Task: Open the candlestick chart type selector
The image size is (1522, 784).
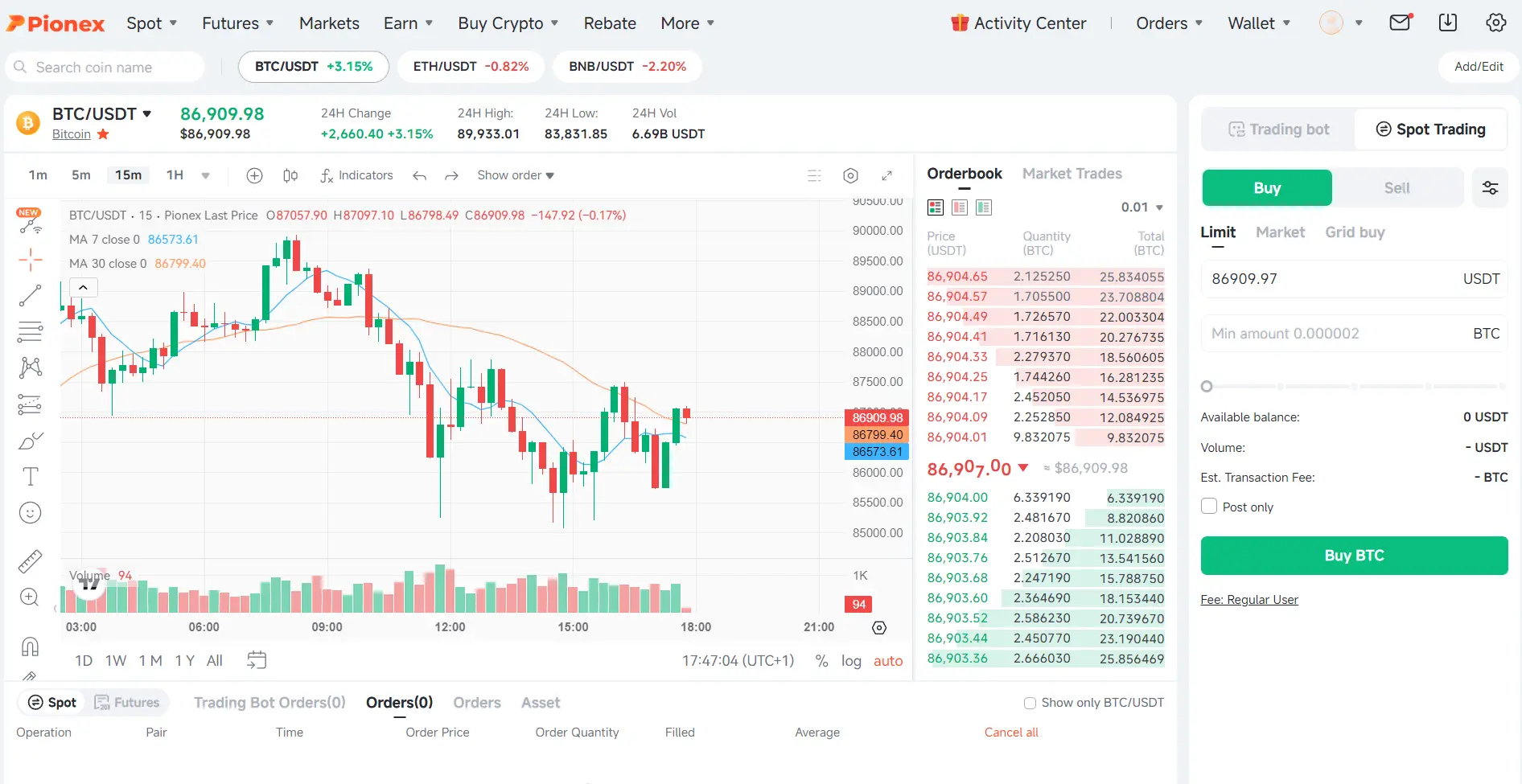Action: pyautogui.click(x=290, y=175)
